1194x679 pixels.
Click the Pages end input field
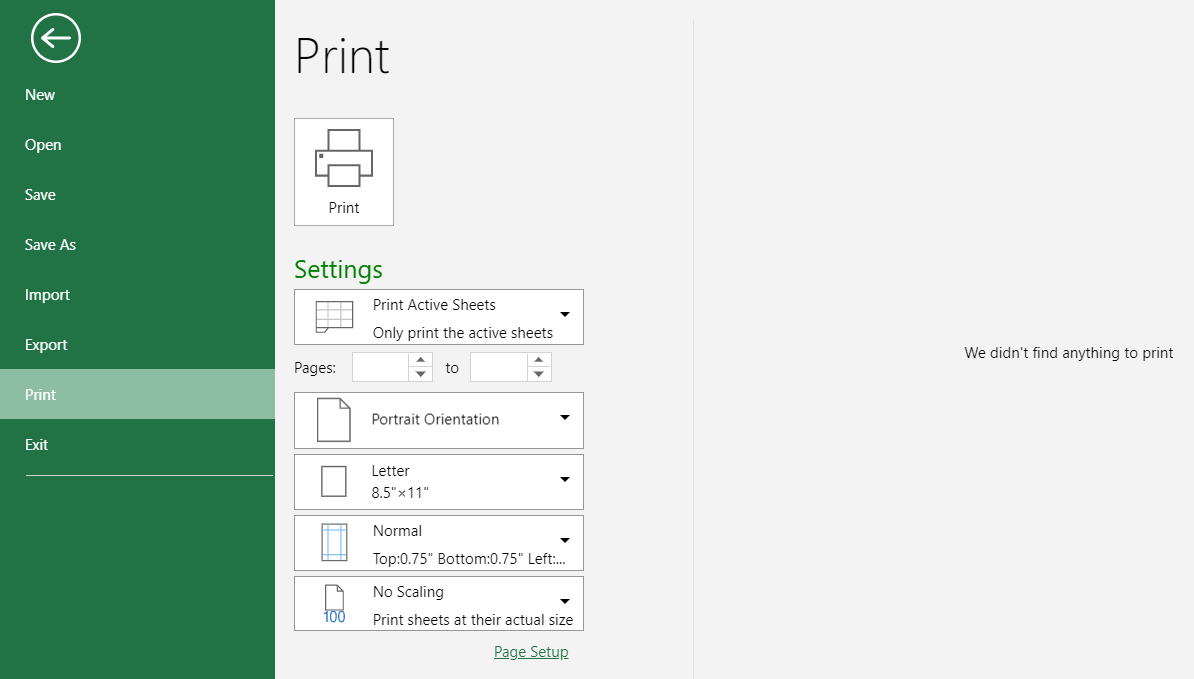click(x=499, y=367)
